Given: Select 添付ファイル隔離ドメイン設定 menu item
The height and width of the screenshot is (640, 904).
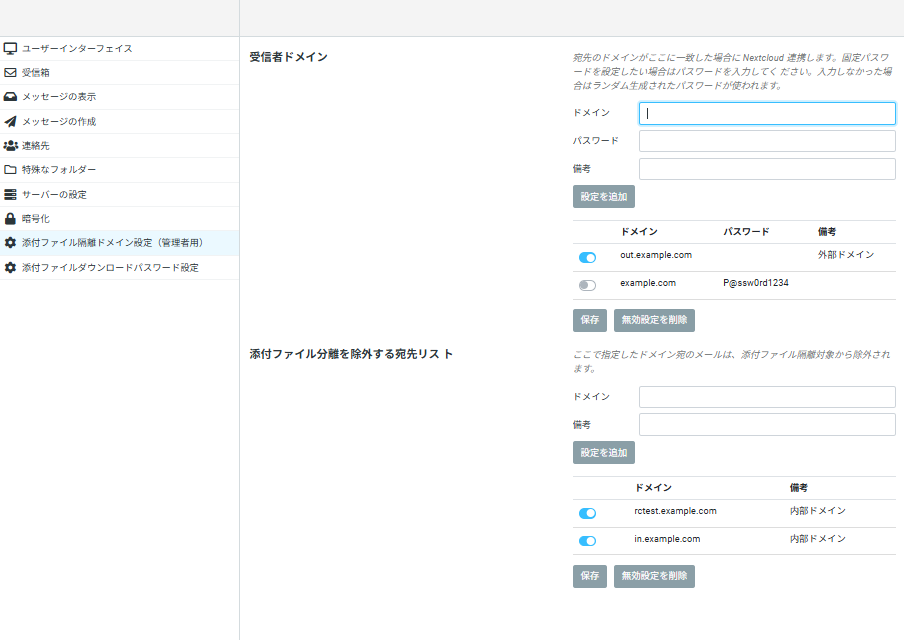Looking at the screenshot, I should click(x=112, y=243).
